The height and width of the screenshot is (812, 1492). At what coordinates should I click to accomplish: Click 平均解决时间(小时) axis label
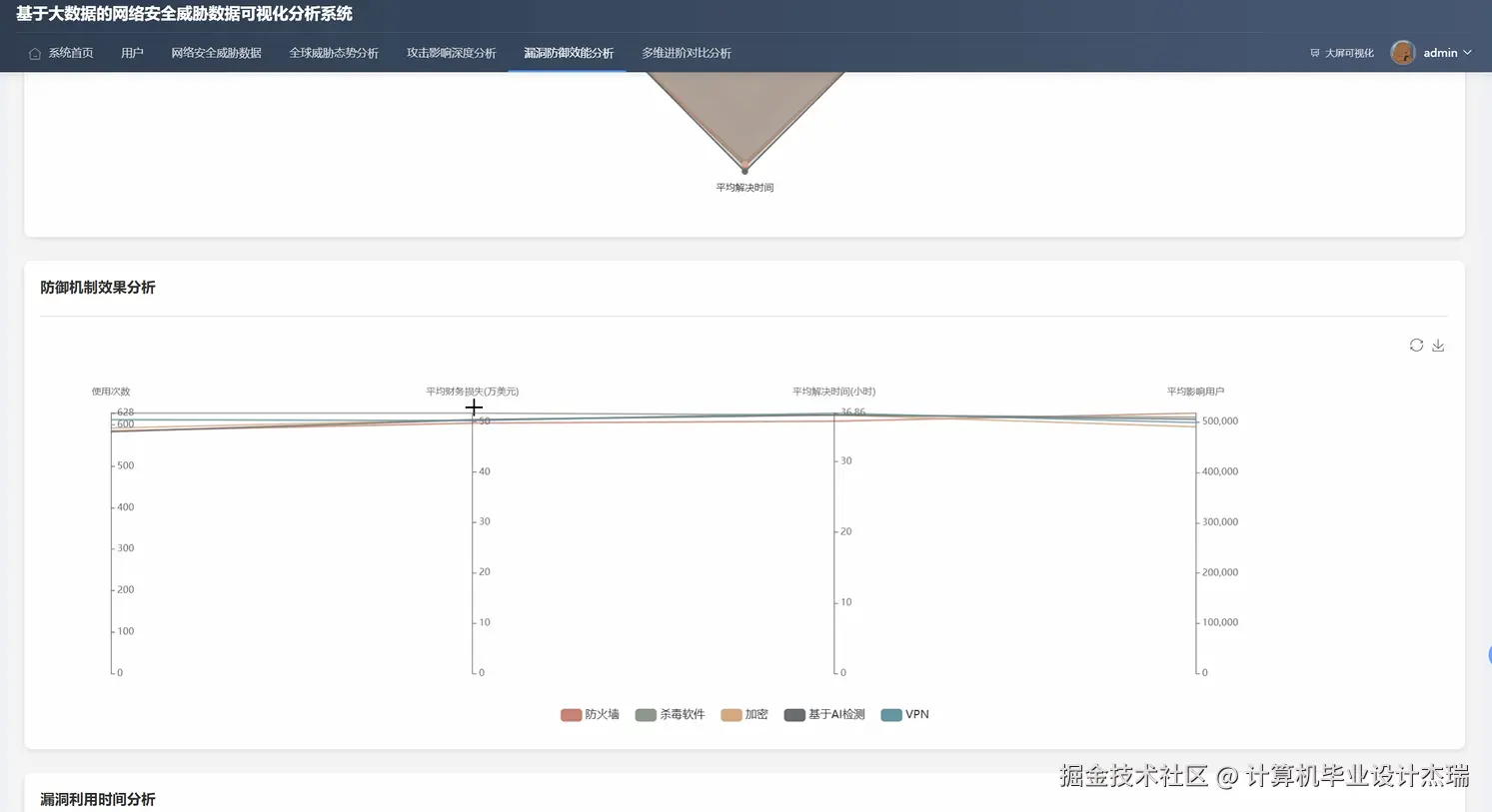click(x=834, y=392)
